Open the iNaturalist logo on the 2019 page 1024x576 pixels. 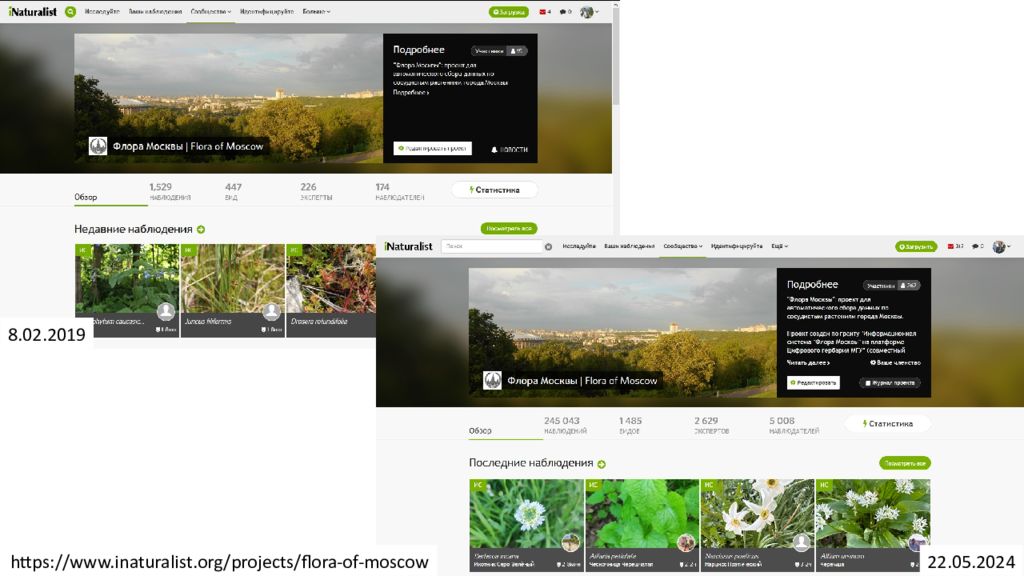tap(33, 12)
